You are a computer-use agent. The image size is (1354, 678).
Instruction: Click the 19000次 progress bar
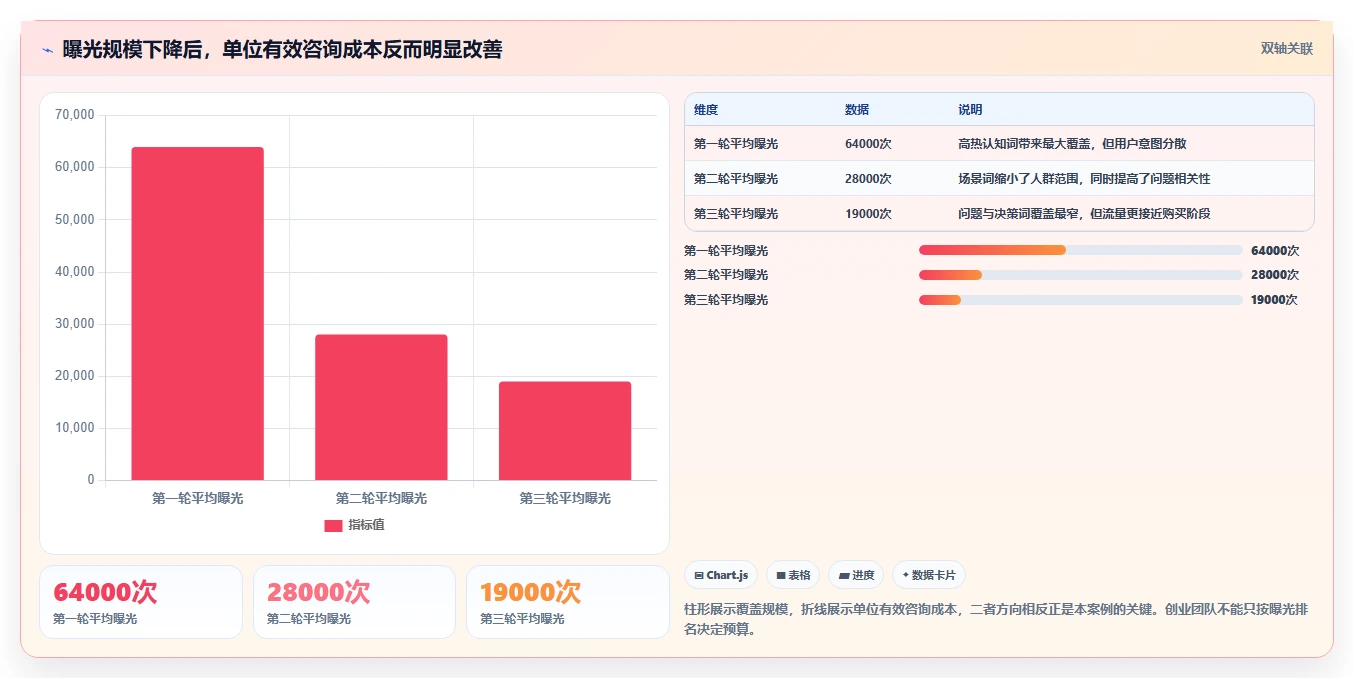tap(1080, 300)
